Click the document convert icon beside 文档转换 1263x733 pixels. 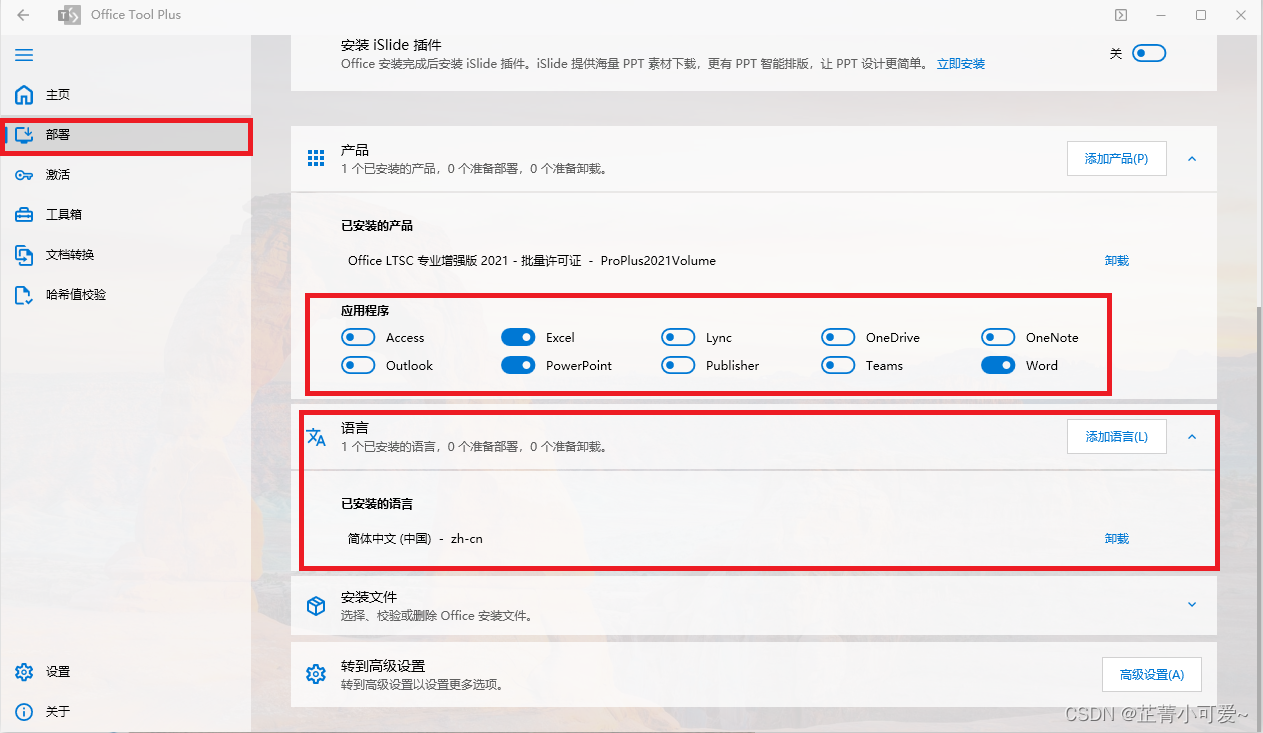point(24,255)
